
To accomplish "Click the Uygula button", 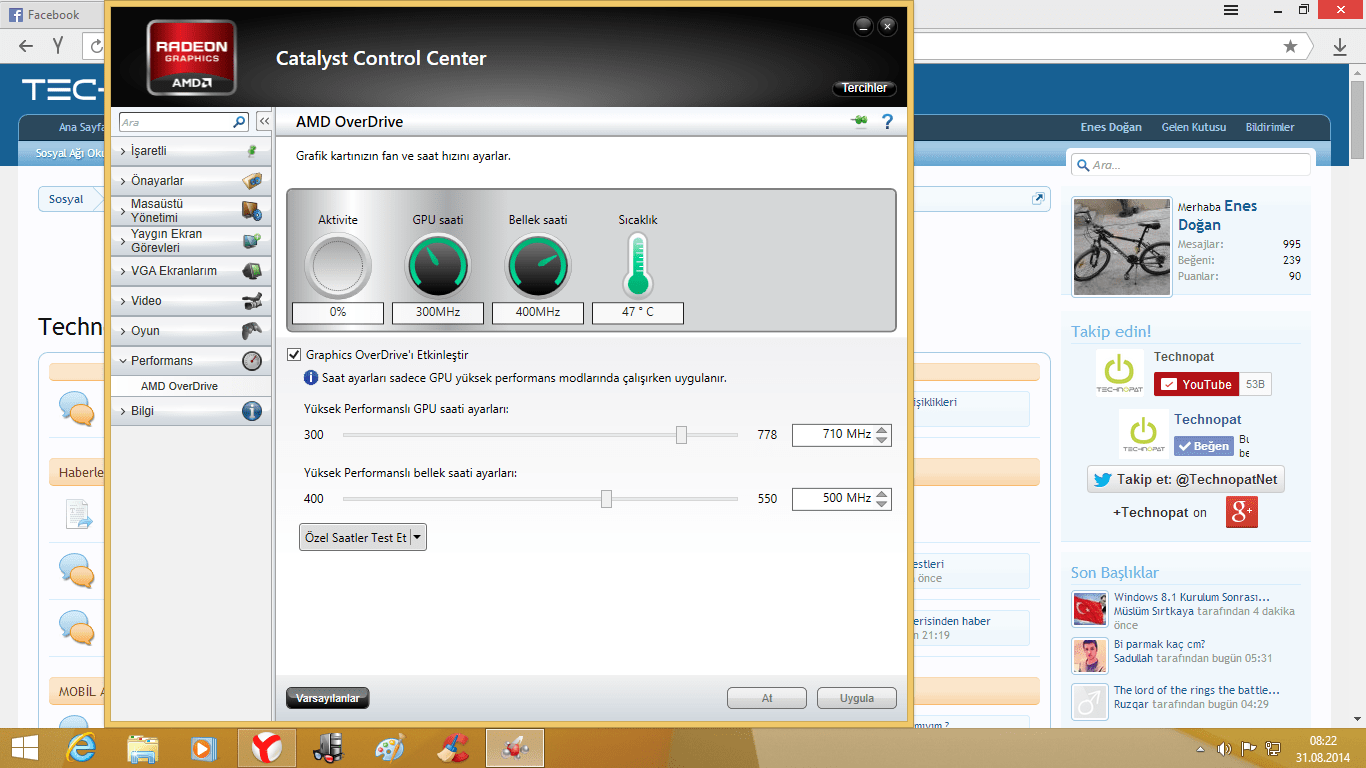I will (x=857, y=698).
